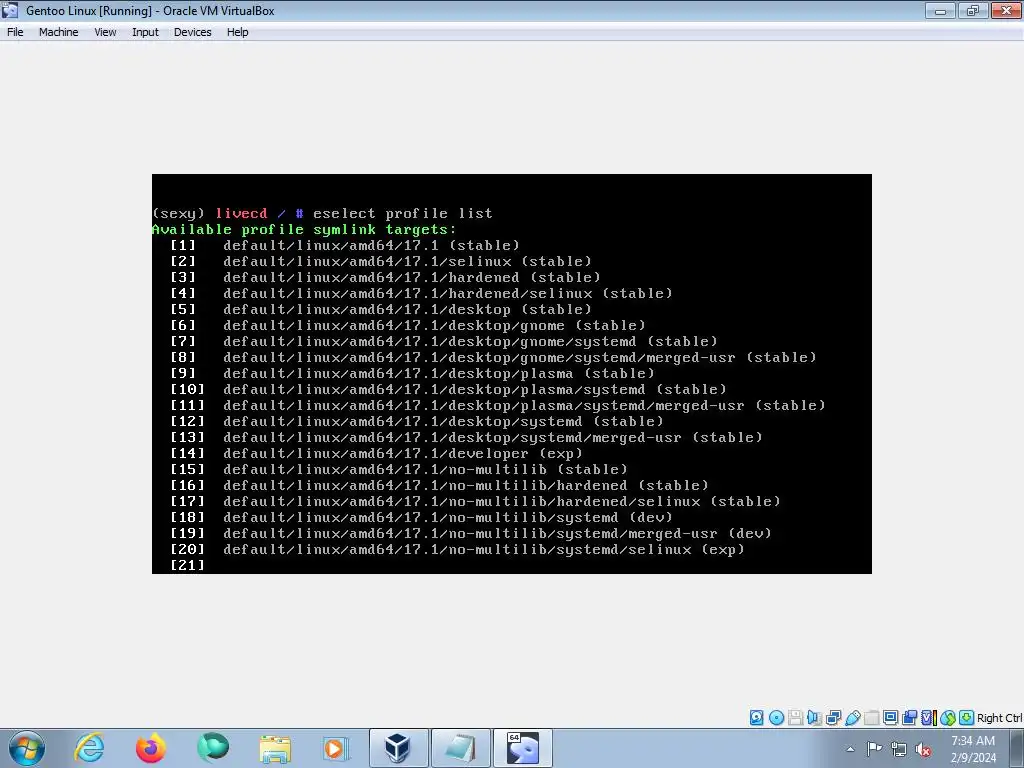Switch to VirtualBox Manager taskbar button
1024x768 pixels.
click(x=399, y=748)
